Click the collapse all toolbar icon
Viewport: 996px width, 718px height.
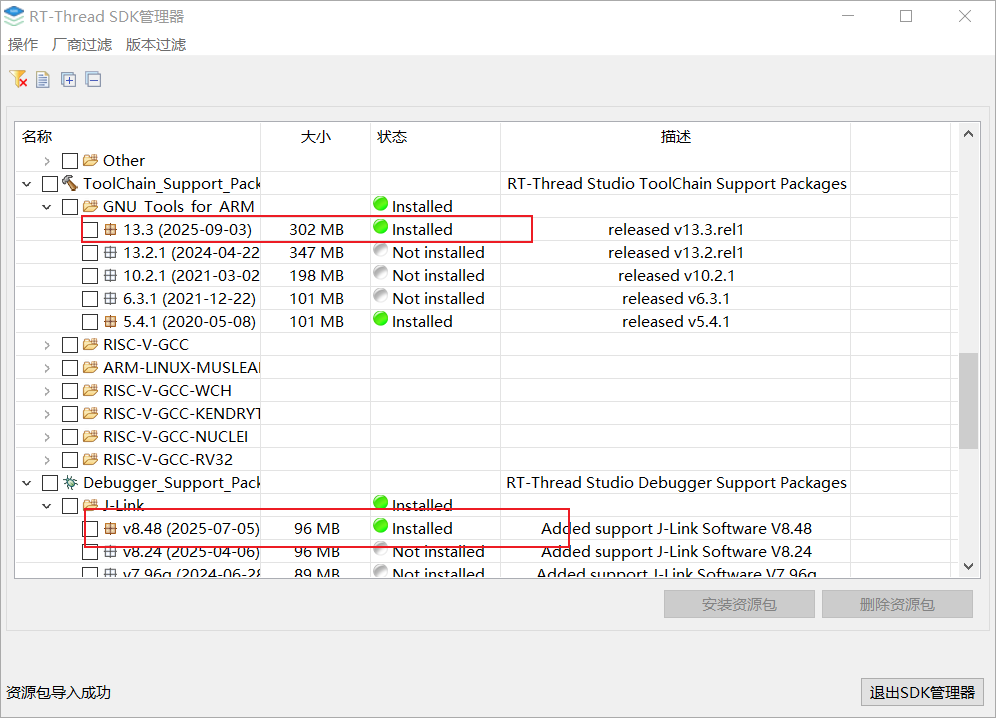click(93, 79)
